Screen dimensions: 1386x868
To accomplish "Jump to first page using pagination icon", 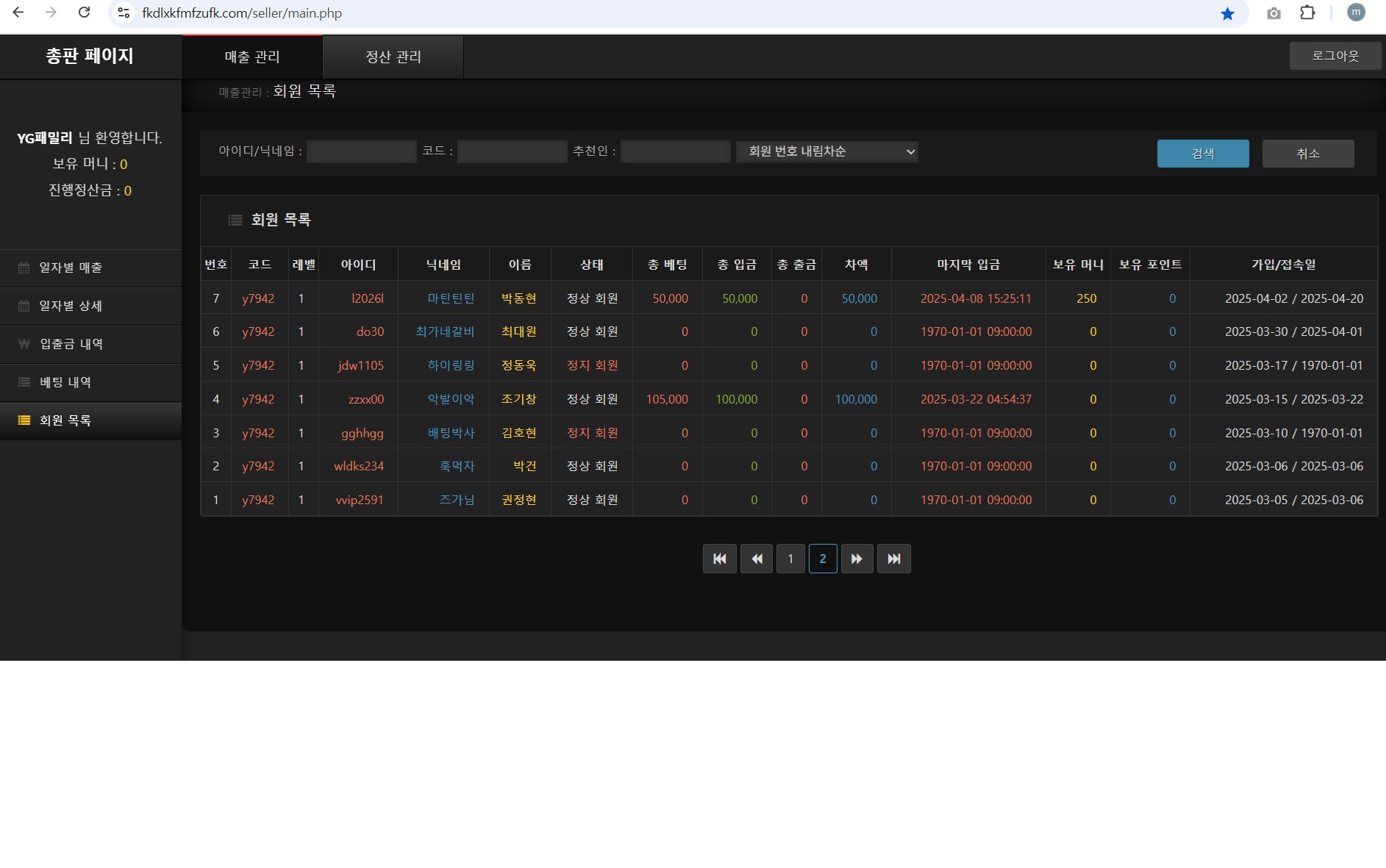I will point(719,559).
